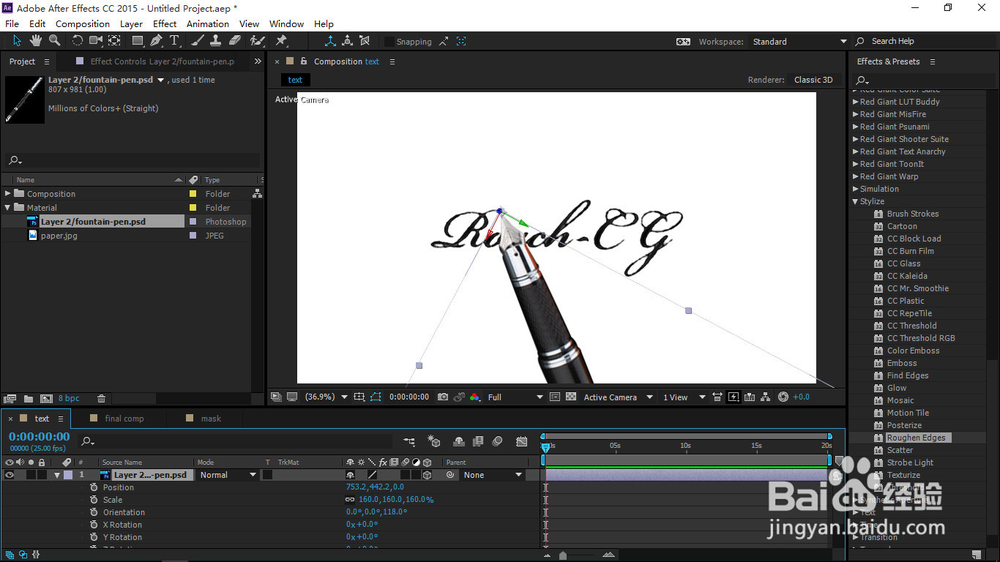1000x562 pixels.
Task: Create a new folder in Project panel
Action: coord(29,399)
